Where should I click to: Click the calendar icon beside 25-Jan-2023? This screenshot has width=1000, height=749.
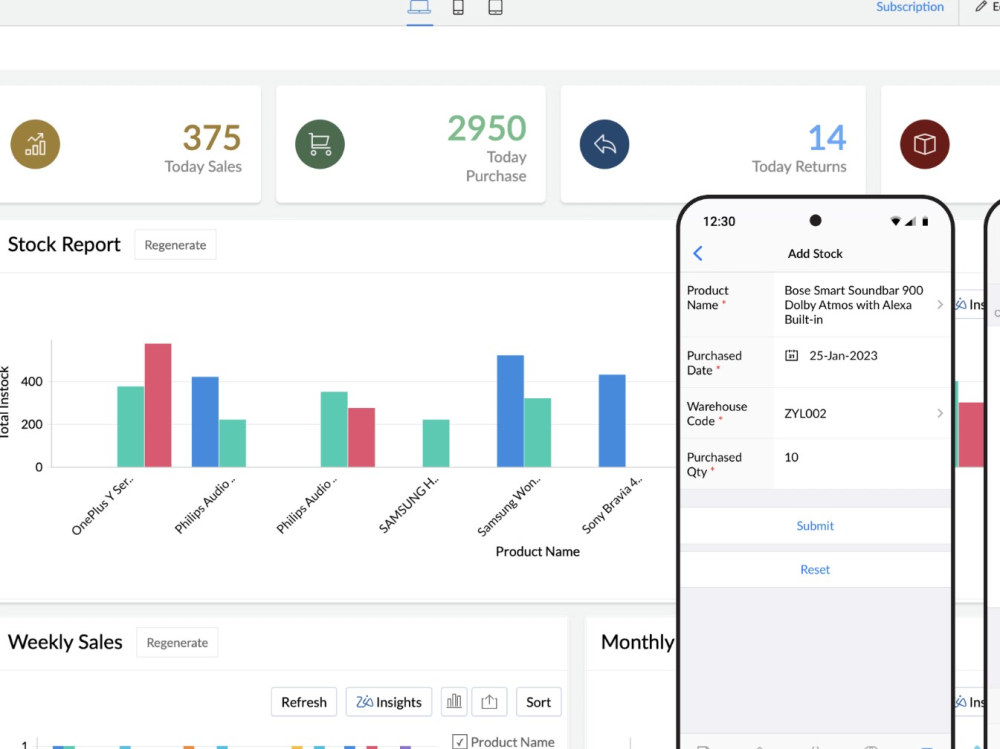pos(791,355)
